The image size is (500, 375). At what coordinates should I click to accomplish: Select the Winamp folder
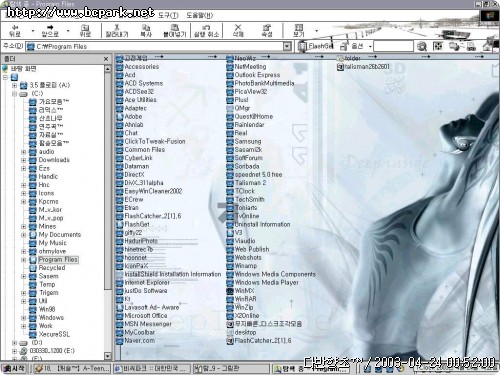pos(246,266)
